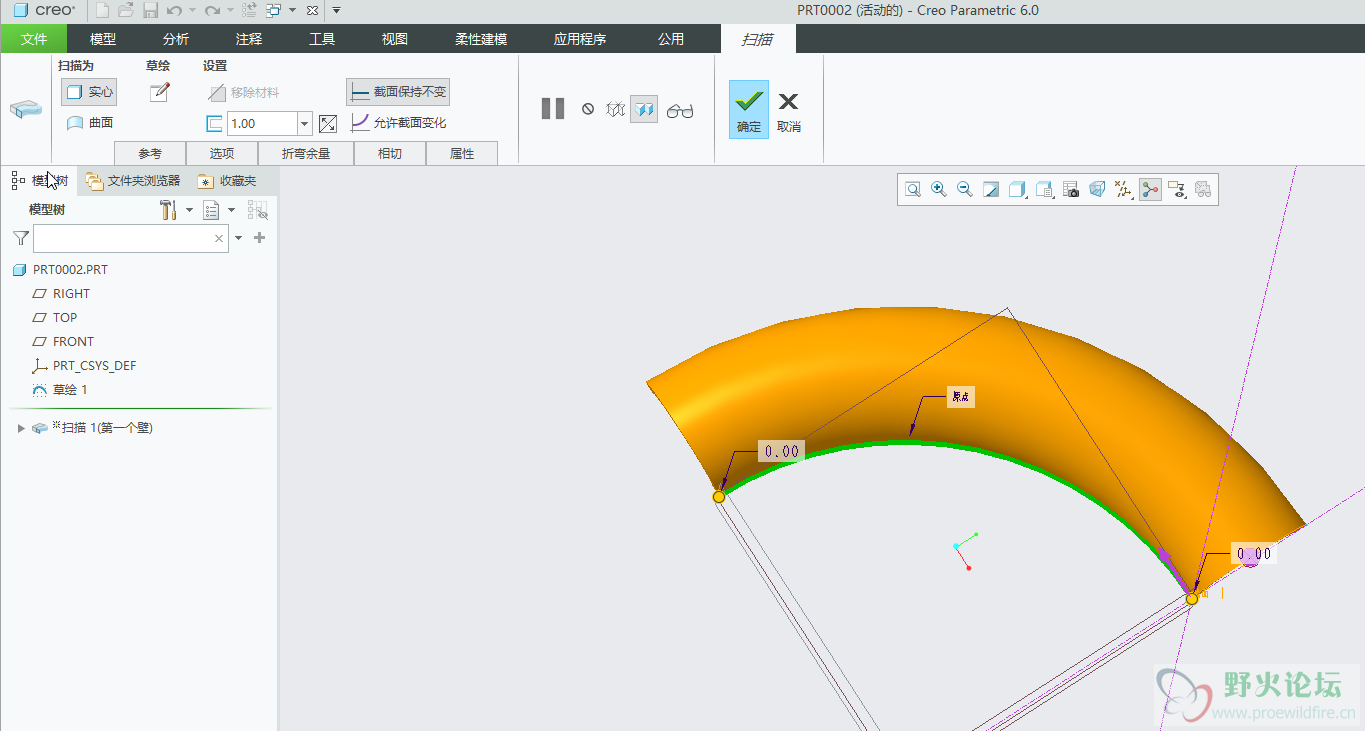The height and width of the screenshot is (731, 1365).
Task: Select the no-preview icon
Action: [x=588, y=109]
